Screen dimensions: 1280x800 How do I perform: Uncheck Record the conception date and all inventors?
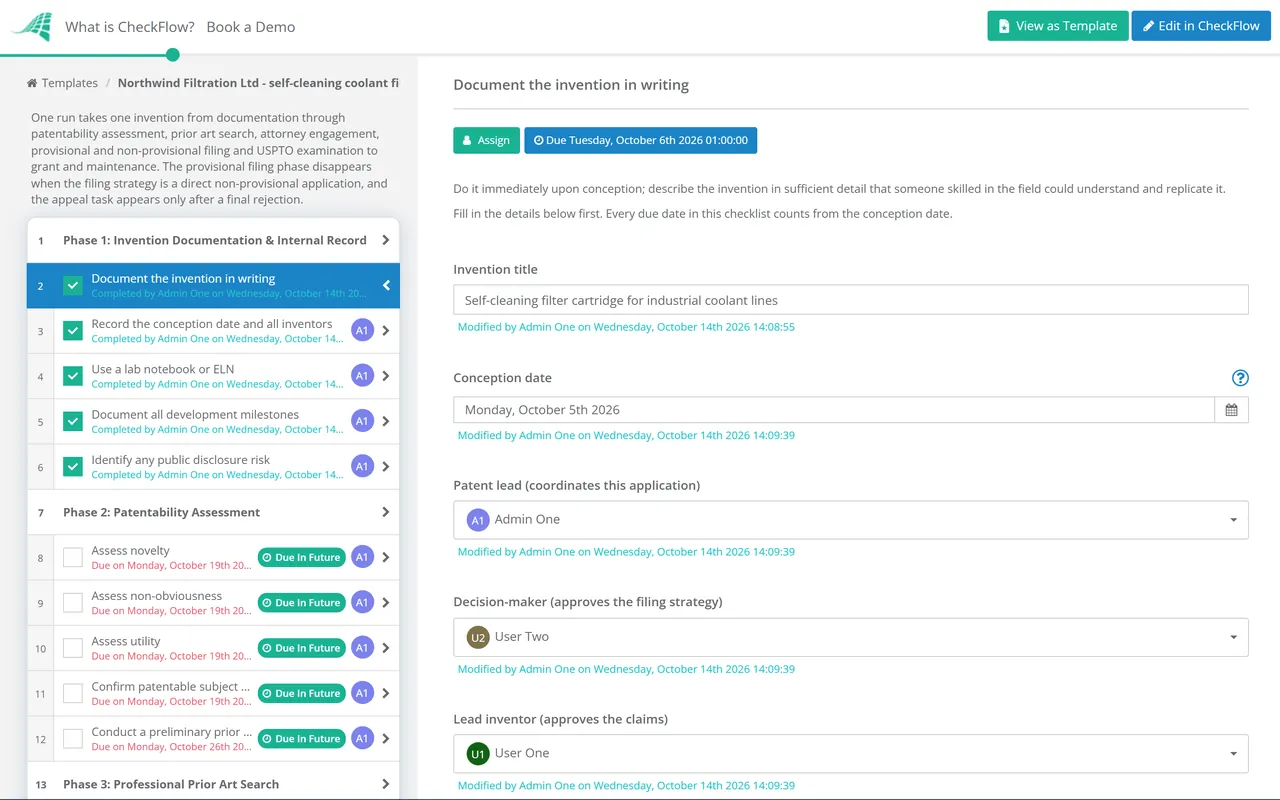(x=73, y=331)
